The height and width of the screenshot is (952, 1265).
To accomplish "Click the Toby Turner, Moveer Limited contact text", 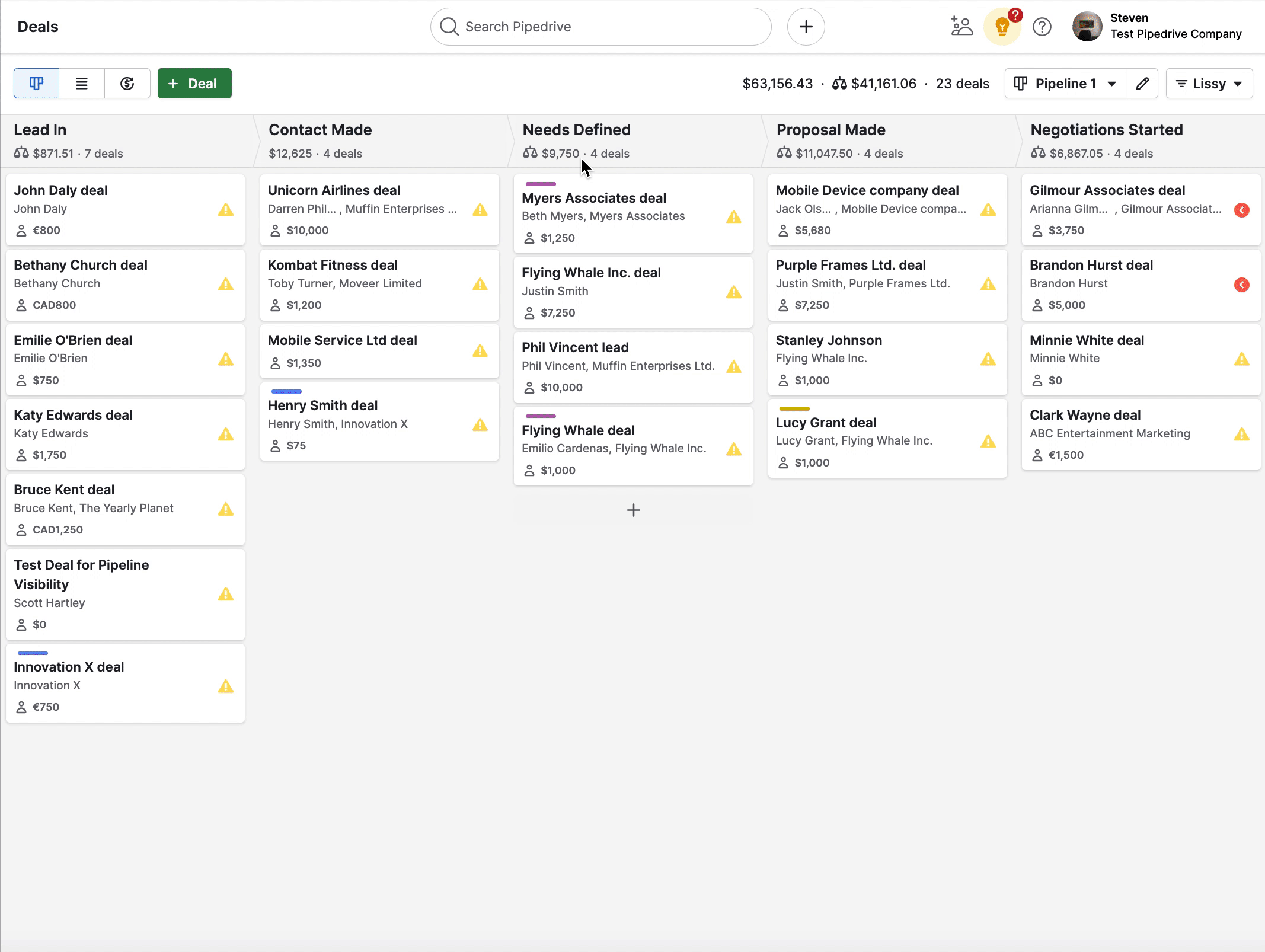I will 344,283.
